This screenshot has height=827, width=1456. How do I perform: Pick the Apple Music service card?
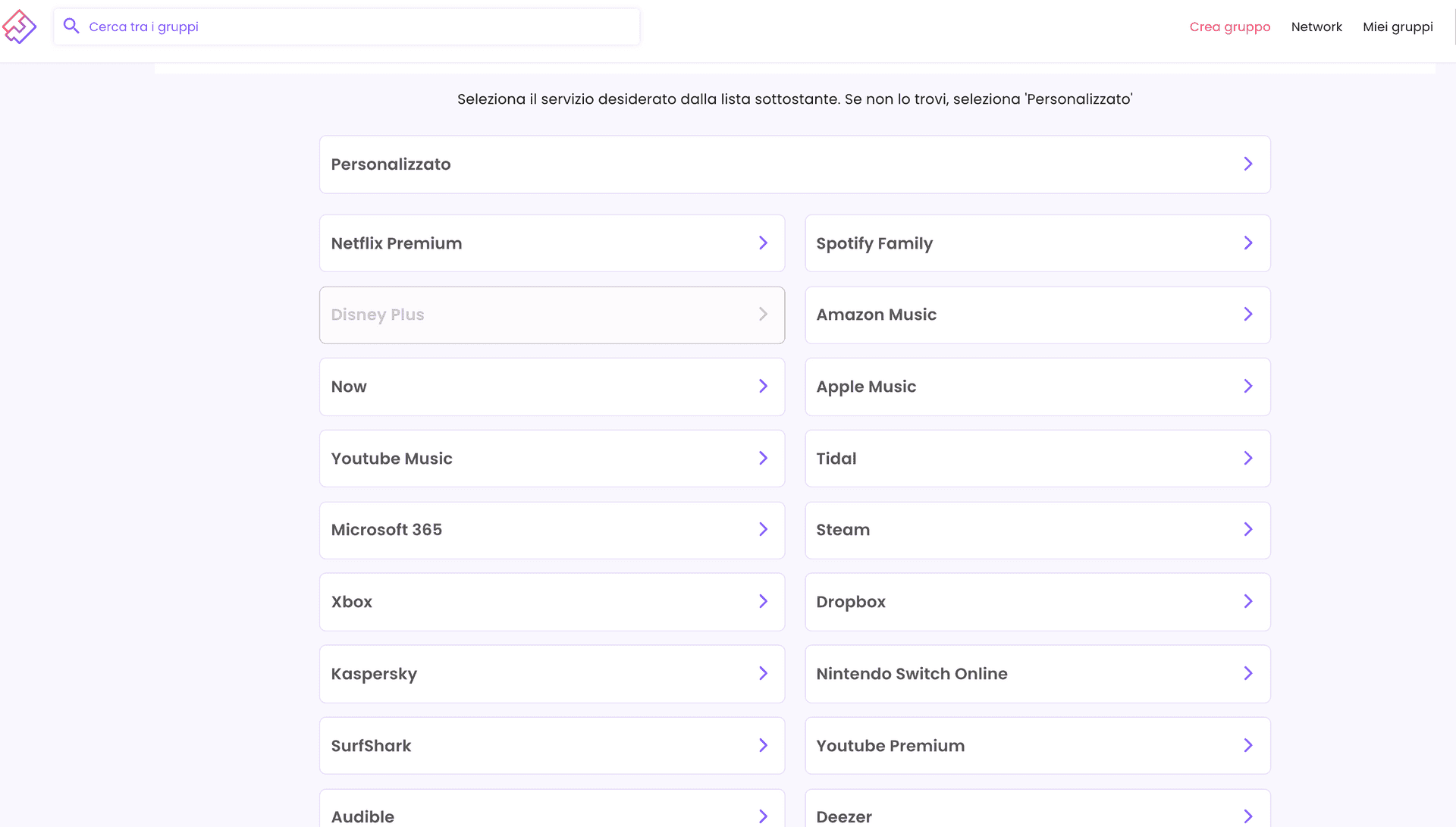pyautogui.click(x=1037, y=387)
